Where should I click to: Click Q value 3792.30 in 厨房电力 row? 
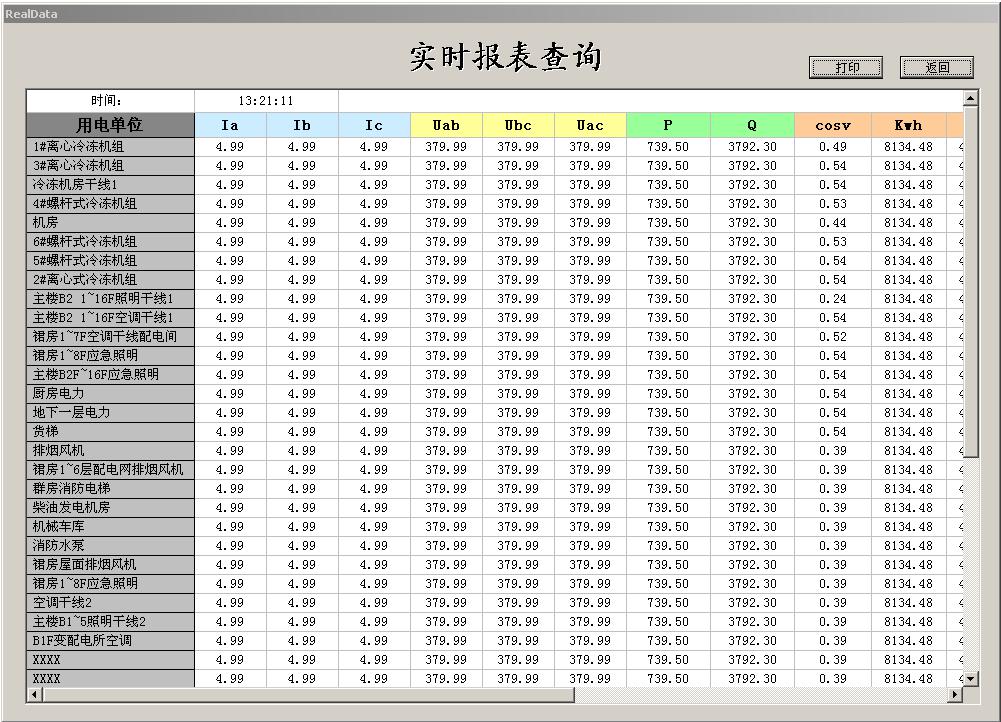click(x=753, y=394)
